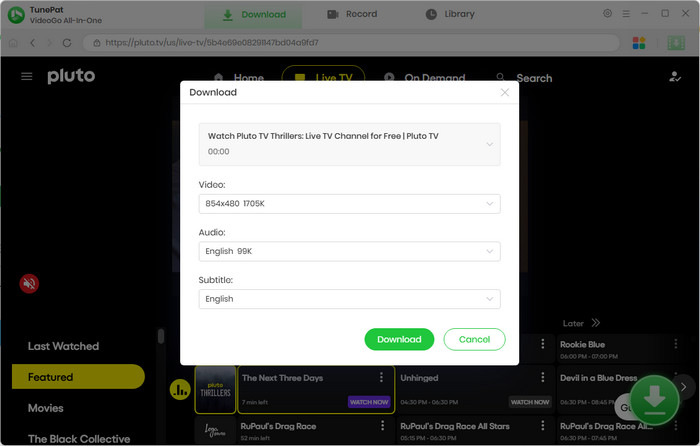This screenshot has height=446, width=700.
Task: Open the TunePat settings gear icon
Action: pyautogui.click(x=607, y=13)
